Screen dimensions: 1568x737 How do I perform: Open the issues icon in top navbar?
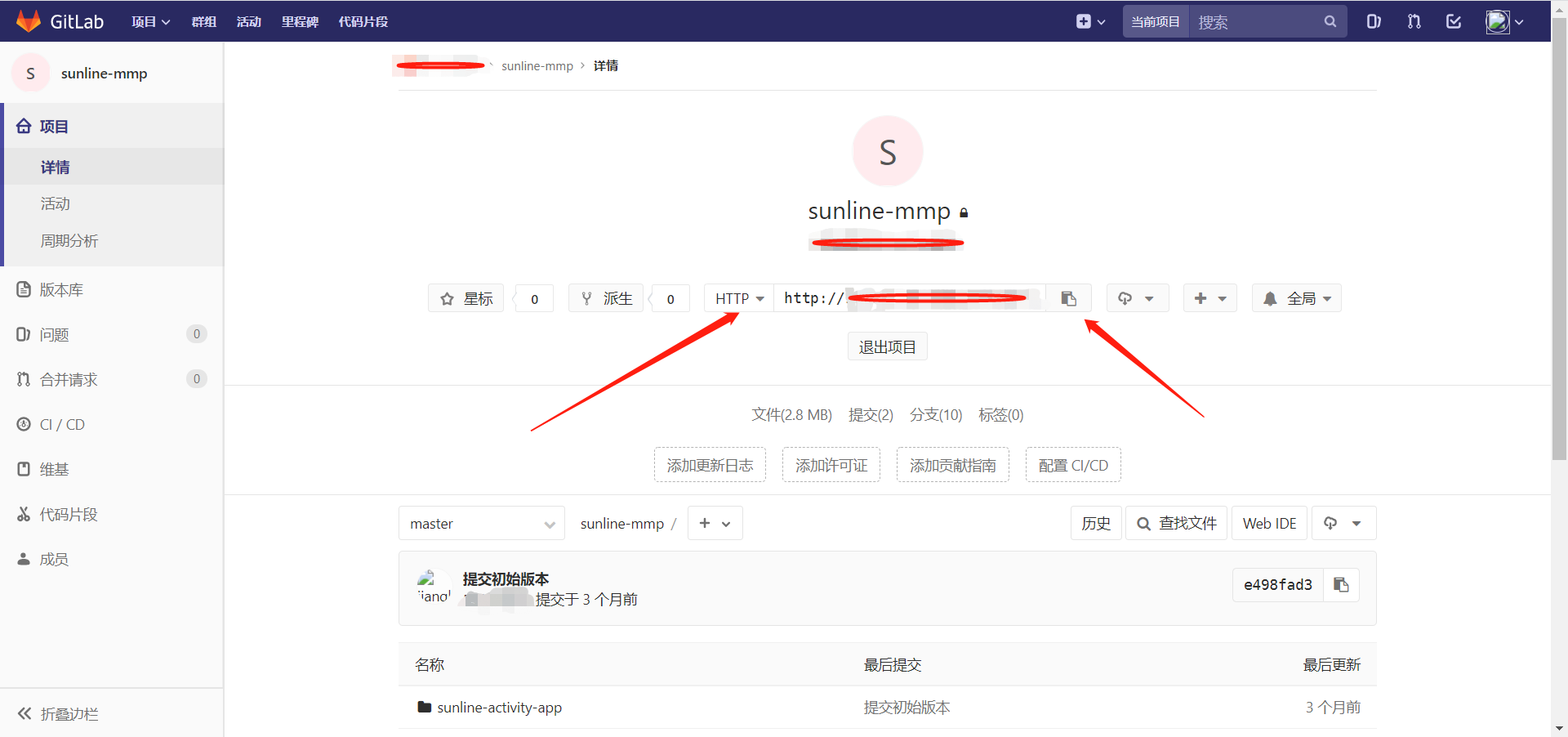coord(1374,22)
